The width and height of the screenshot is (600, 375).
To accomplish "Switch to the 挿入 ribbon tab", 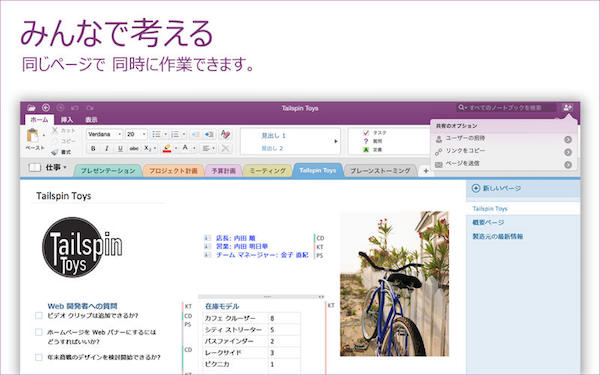I will 67,120.
